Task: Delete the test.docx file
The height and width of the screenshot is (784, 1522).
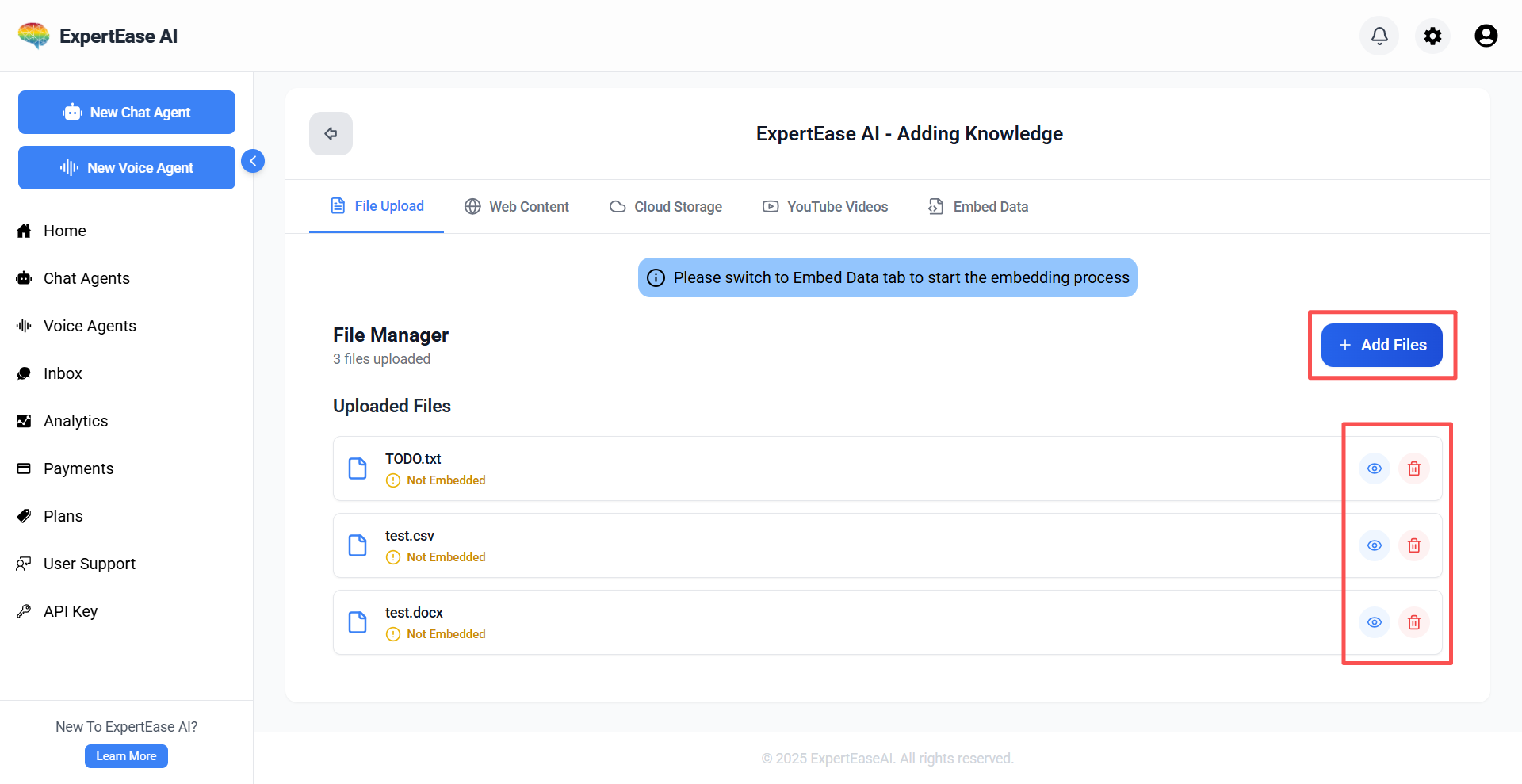Action: [1413, 622]
